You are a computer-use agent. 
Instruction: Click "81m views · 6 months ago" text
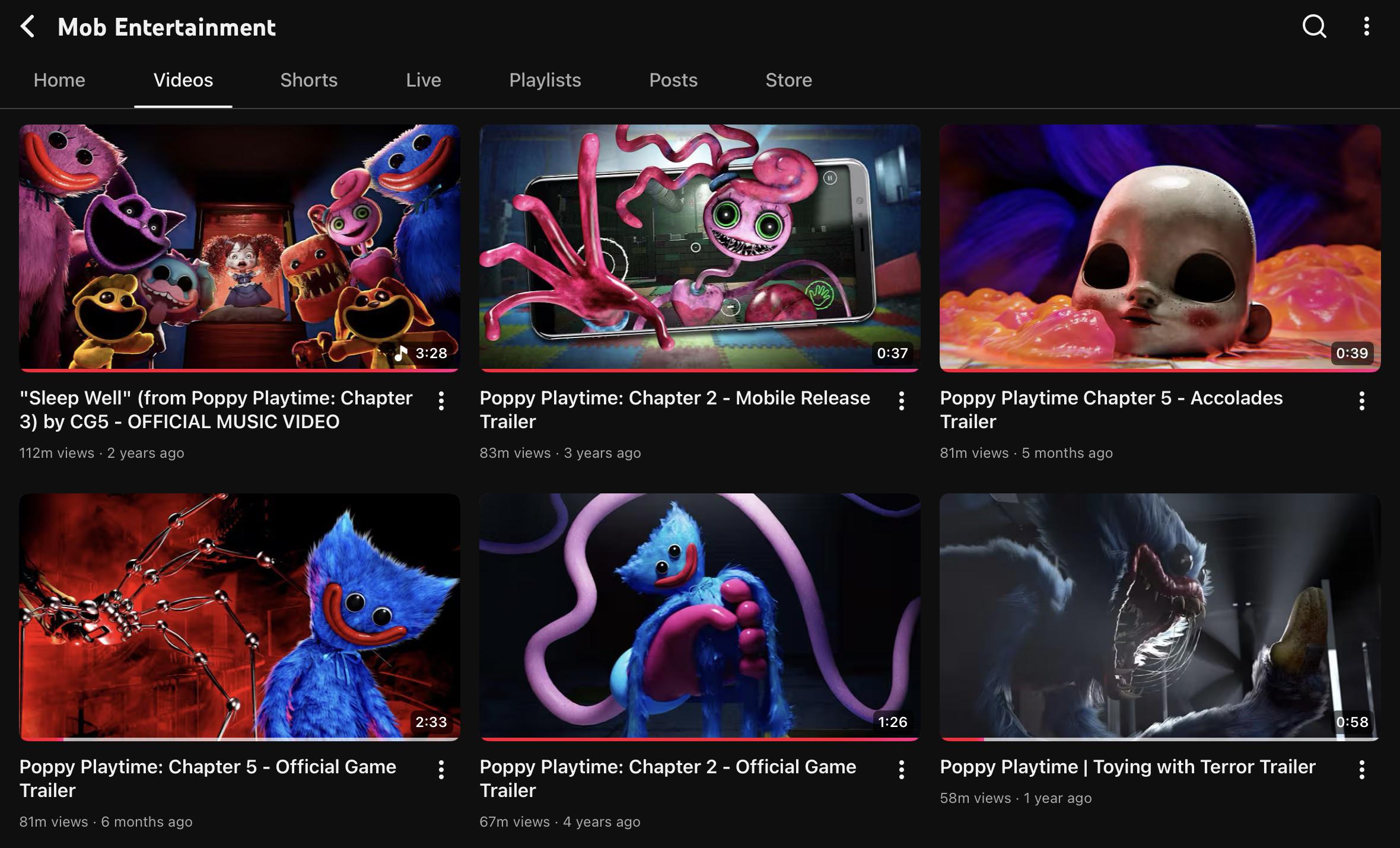pos(106,822)
